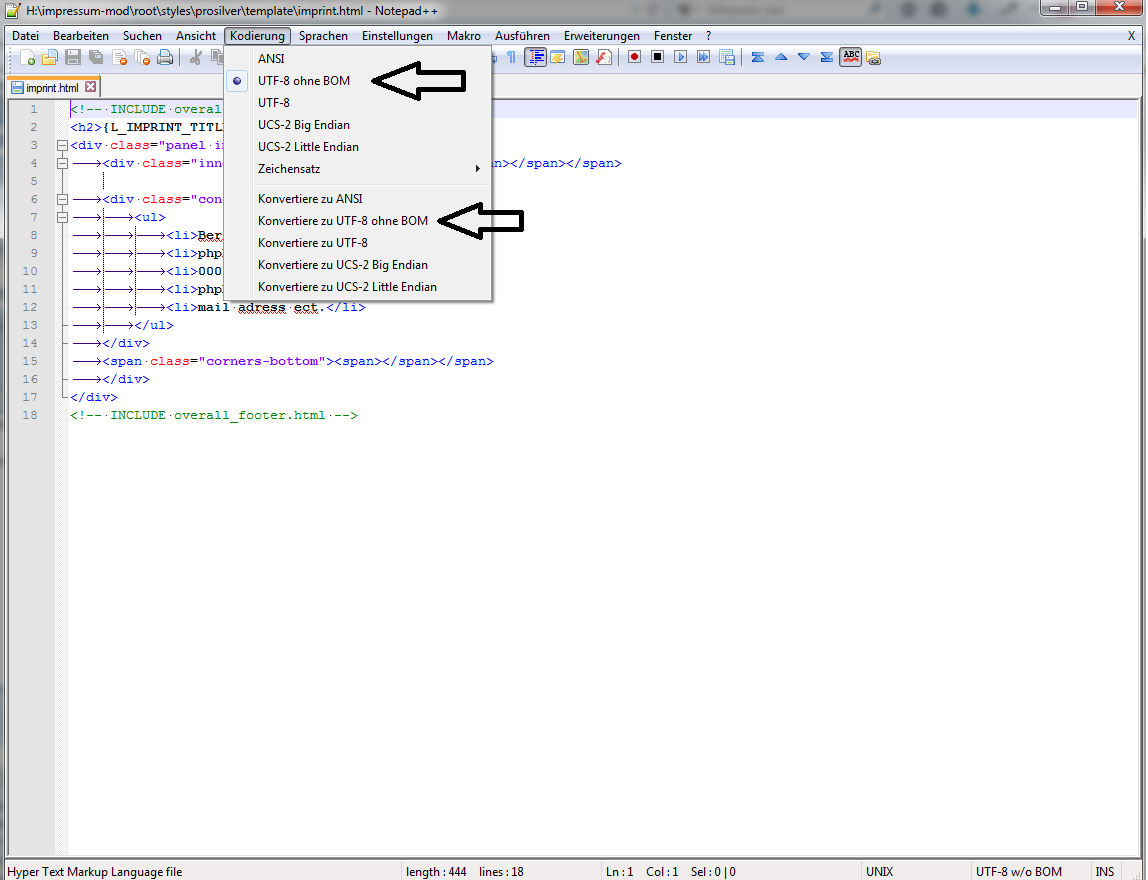Open the Einstellungen menu
This screenshot has height=880, width=1148.
tap(397, 36)
